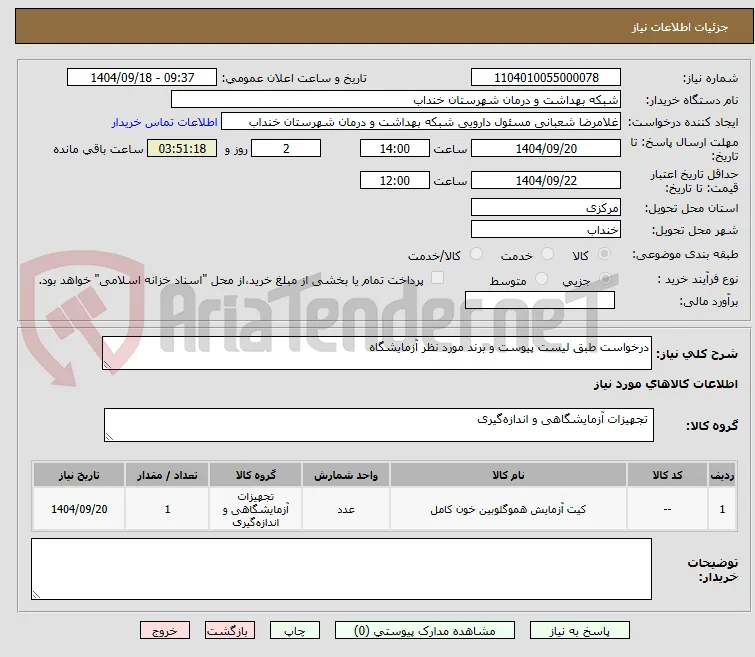Image resolution: width=755 pixels, height=657 pixels.
Task: Click the عدد unit cell
Action: (x=346, y=509)
